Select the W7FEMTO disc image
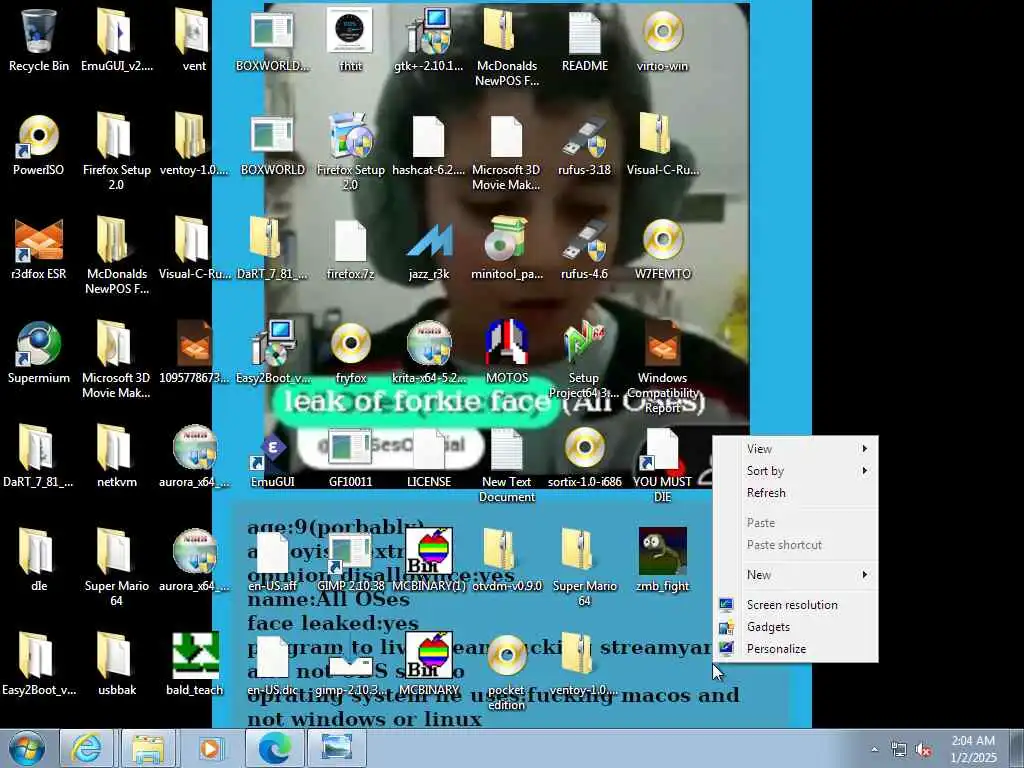 pos(662,248)
